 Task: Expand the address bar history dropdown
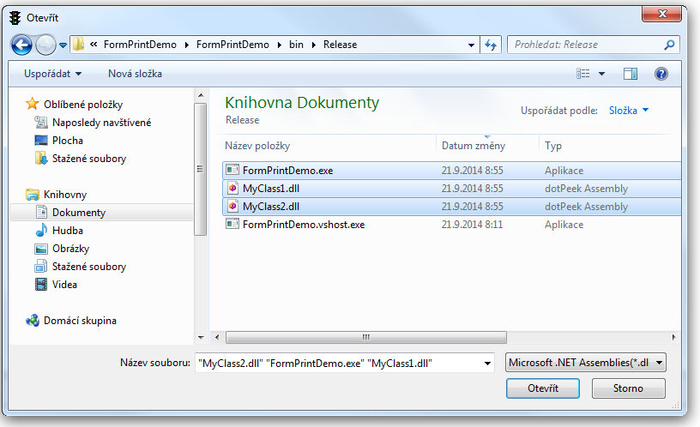point(471,45)
